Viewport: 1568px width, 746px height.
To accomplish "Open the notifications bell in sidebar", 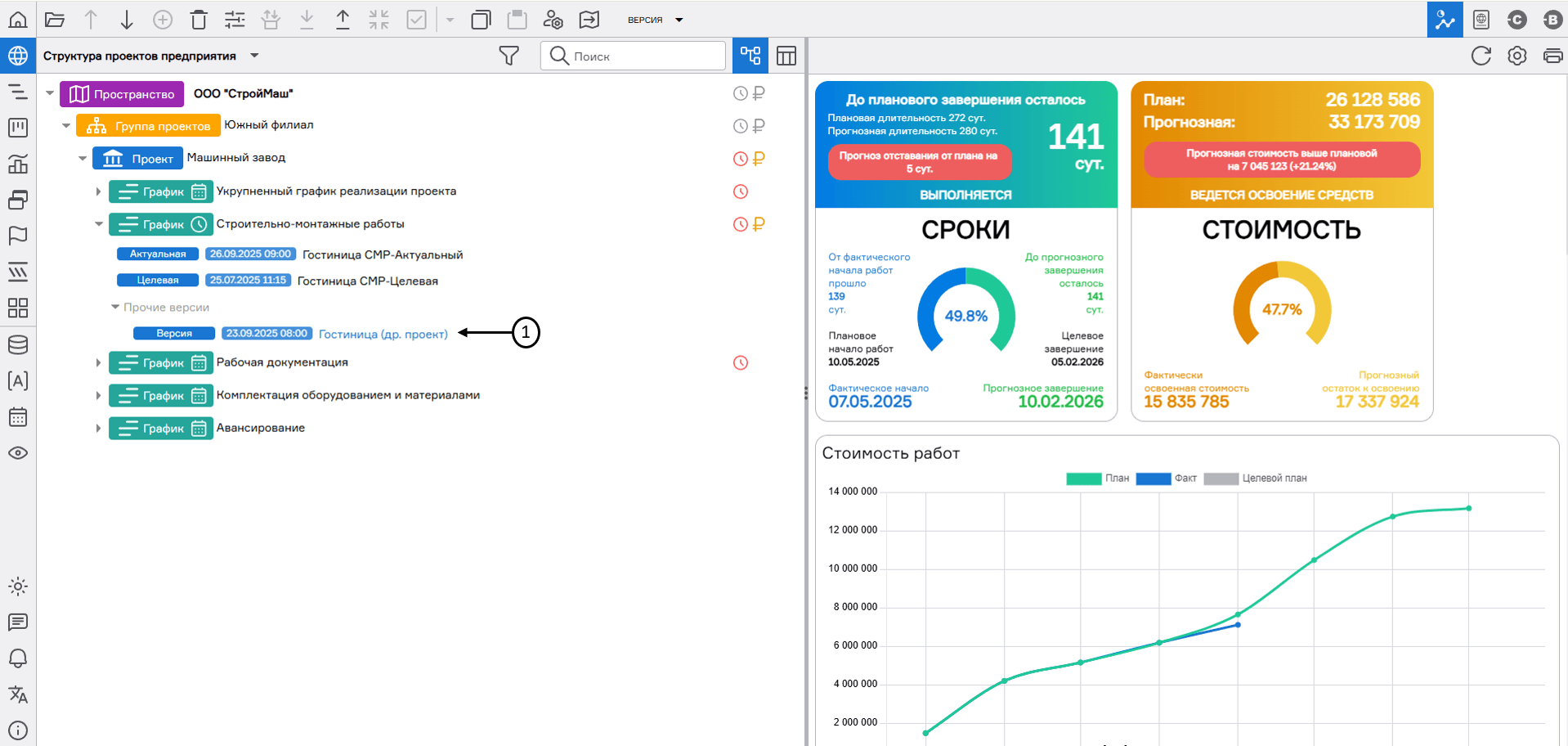I will point(18,658).
